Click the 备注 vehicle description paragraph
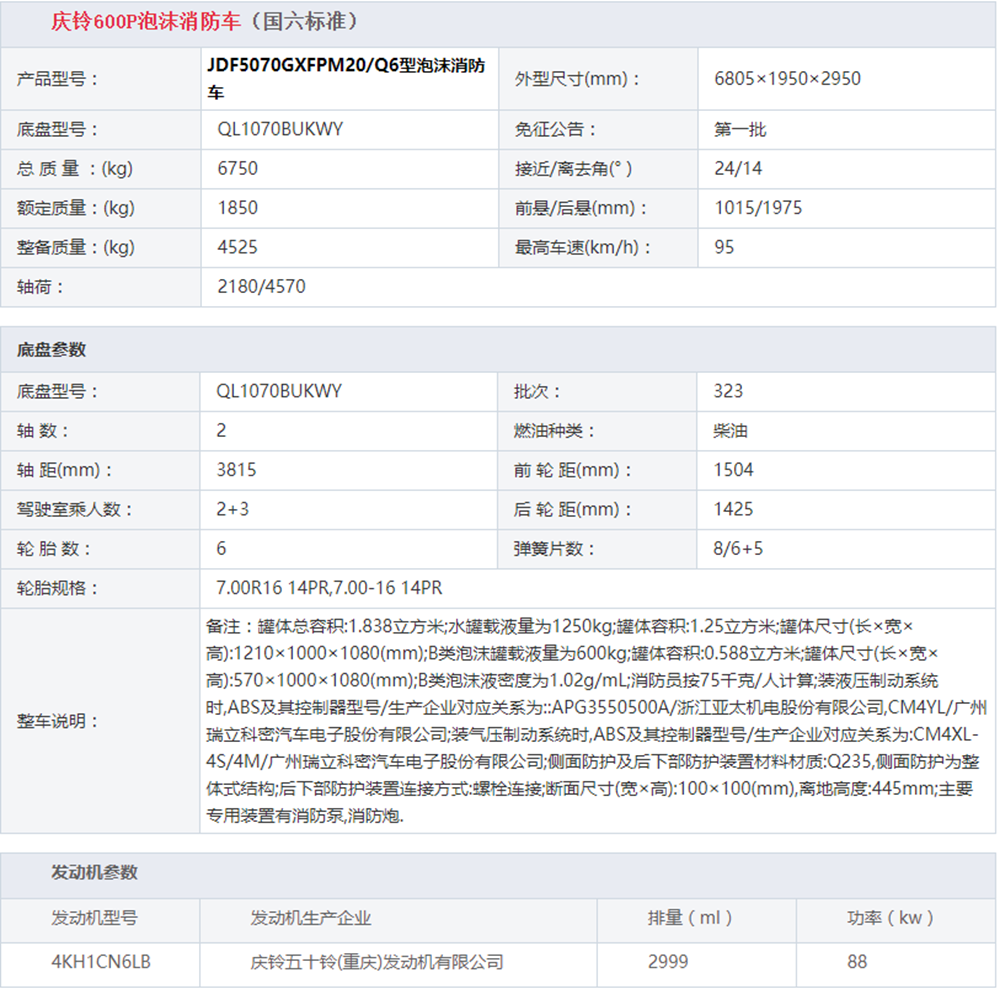This screenshot has height=989, width=1000. click(596, 721)
